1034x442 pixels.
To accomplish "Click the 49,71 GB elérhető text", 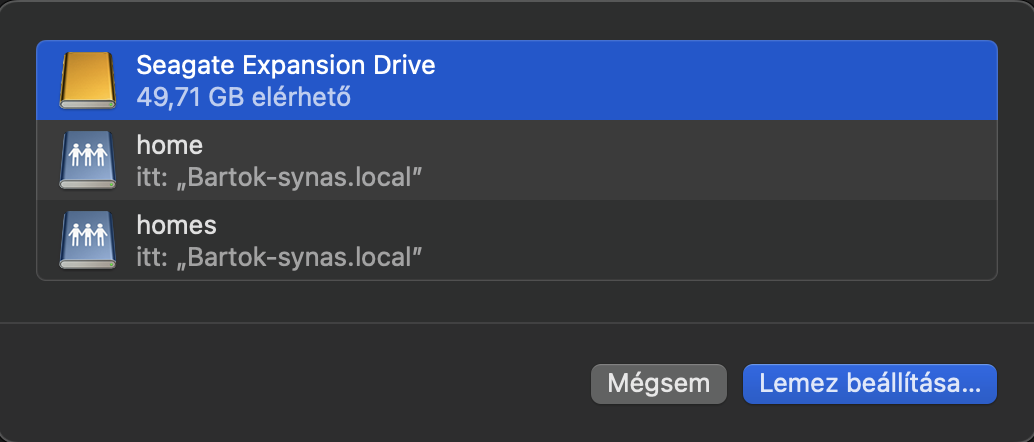I will click(x=243, y=98).
